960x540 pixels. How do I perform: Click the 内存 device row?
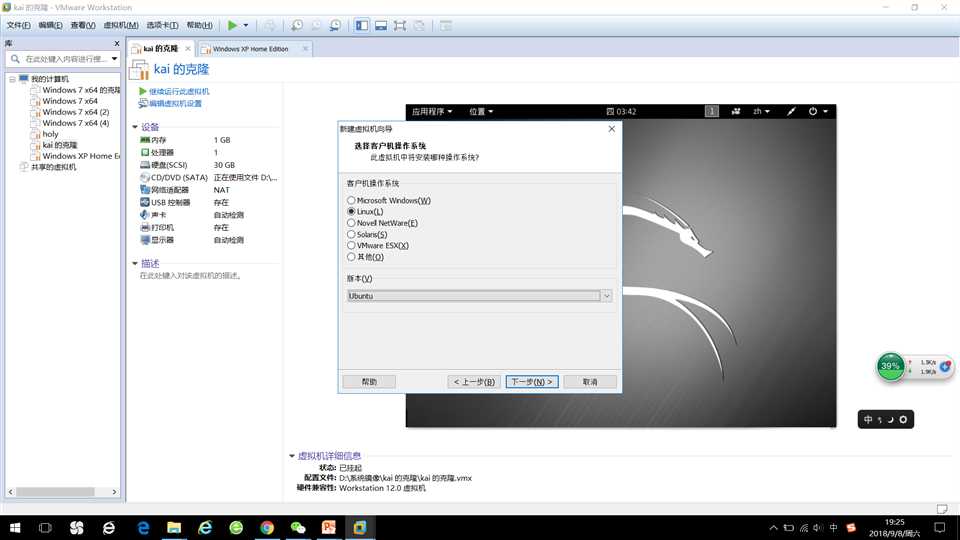click(208, 140)
